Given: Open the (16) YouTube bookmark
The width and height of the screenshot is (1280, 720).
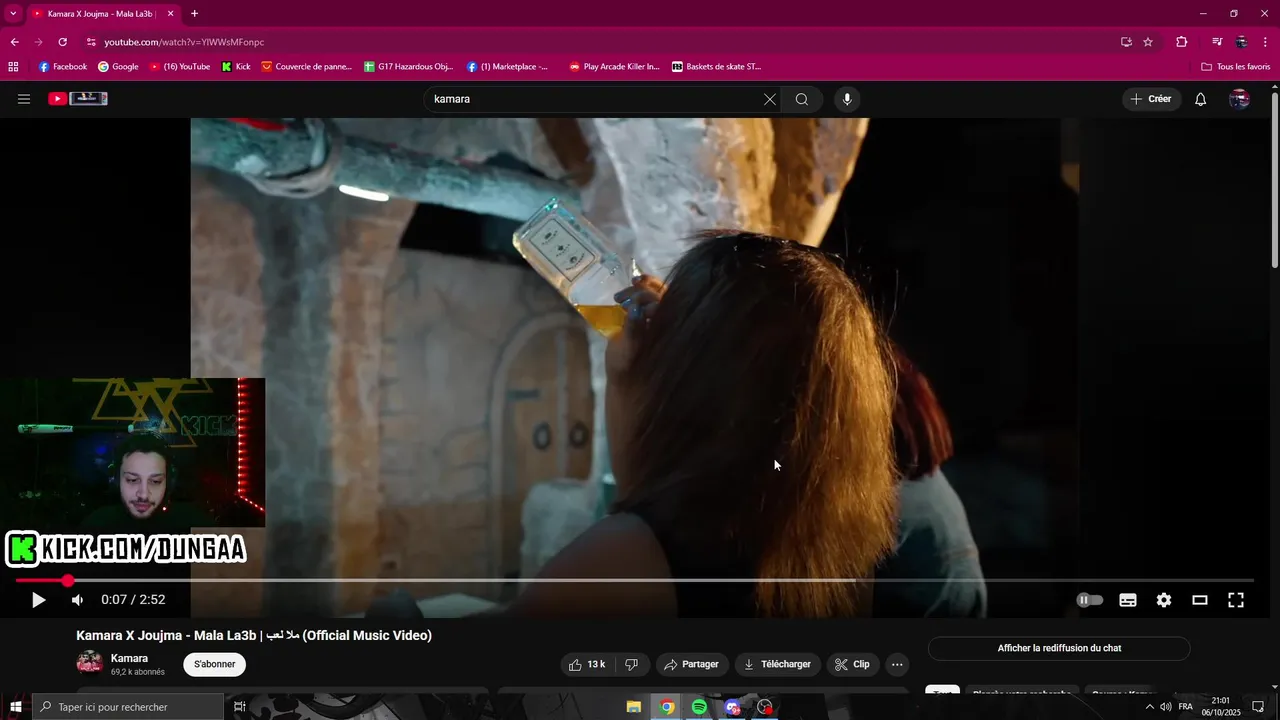Looking at the screenshot, I should 180,67.
